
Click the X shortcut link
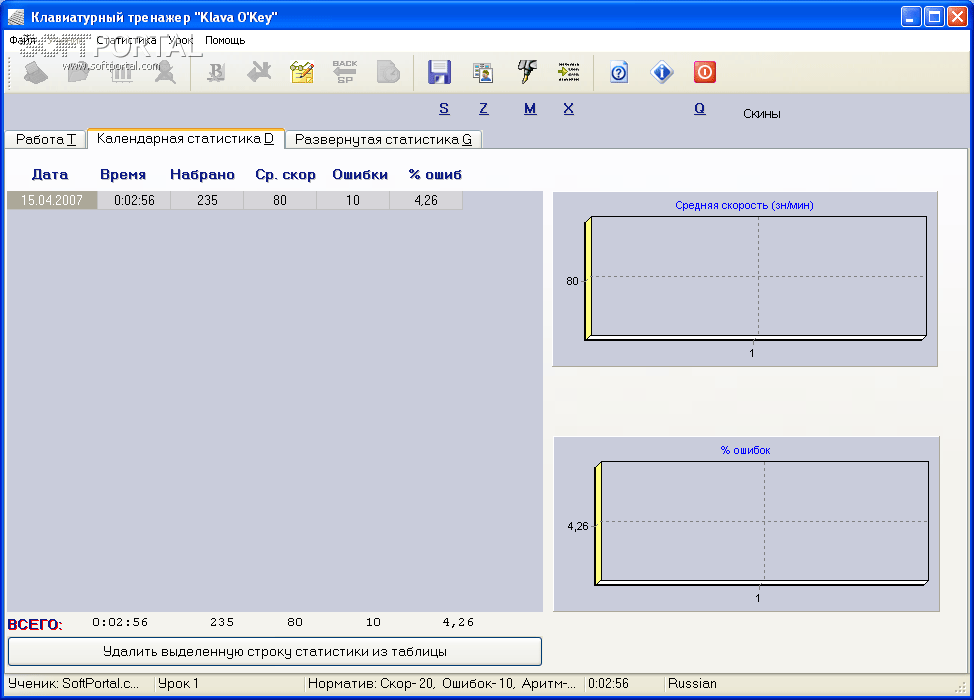click(x=568, y=109)
